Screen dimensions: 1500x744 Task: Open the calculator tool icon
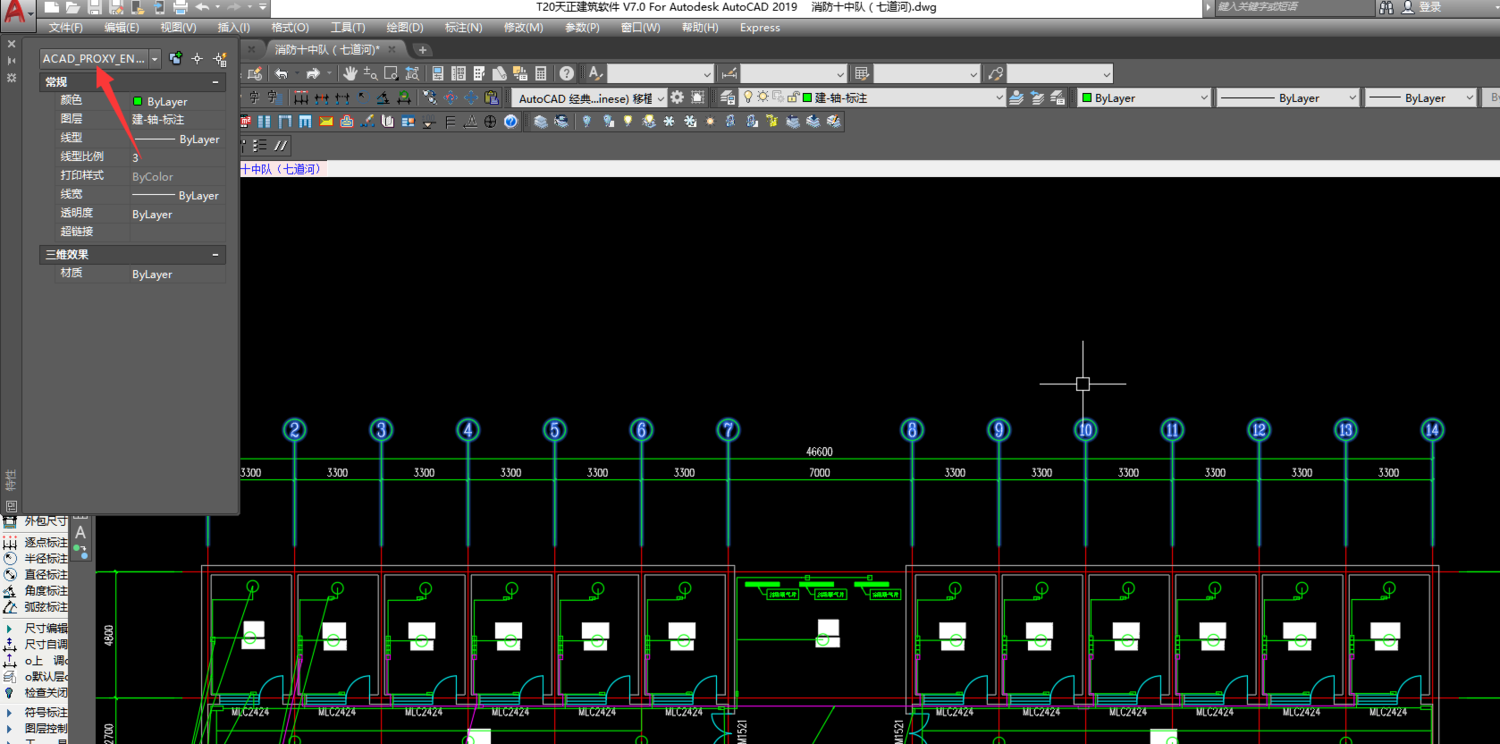[541, 73]
